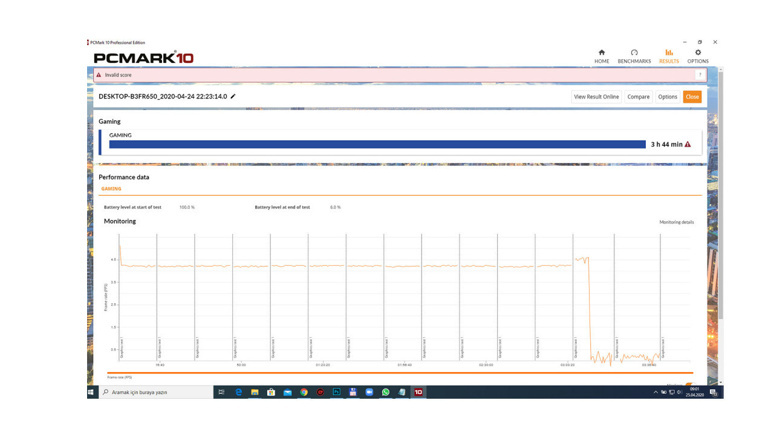Image resolution: width=774 pixels, height=435 pixels.
Task: Open PCMark 10 taskbar icon
Action: pos(418,392)
